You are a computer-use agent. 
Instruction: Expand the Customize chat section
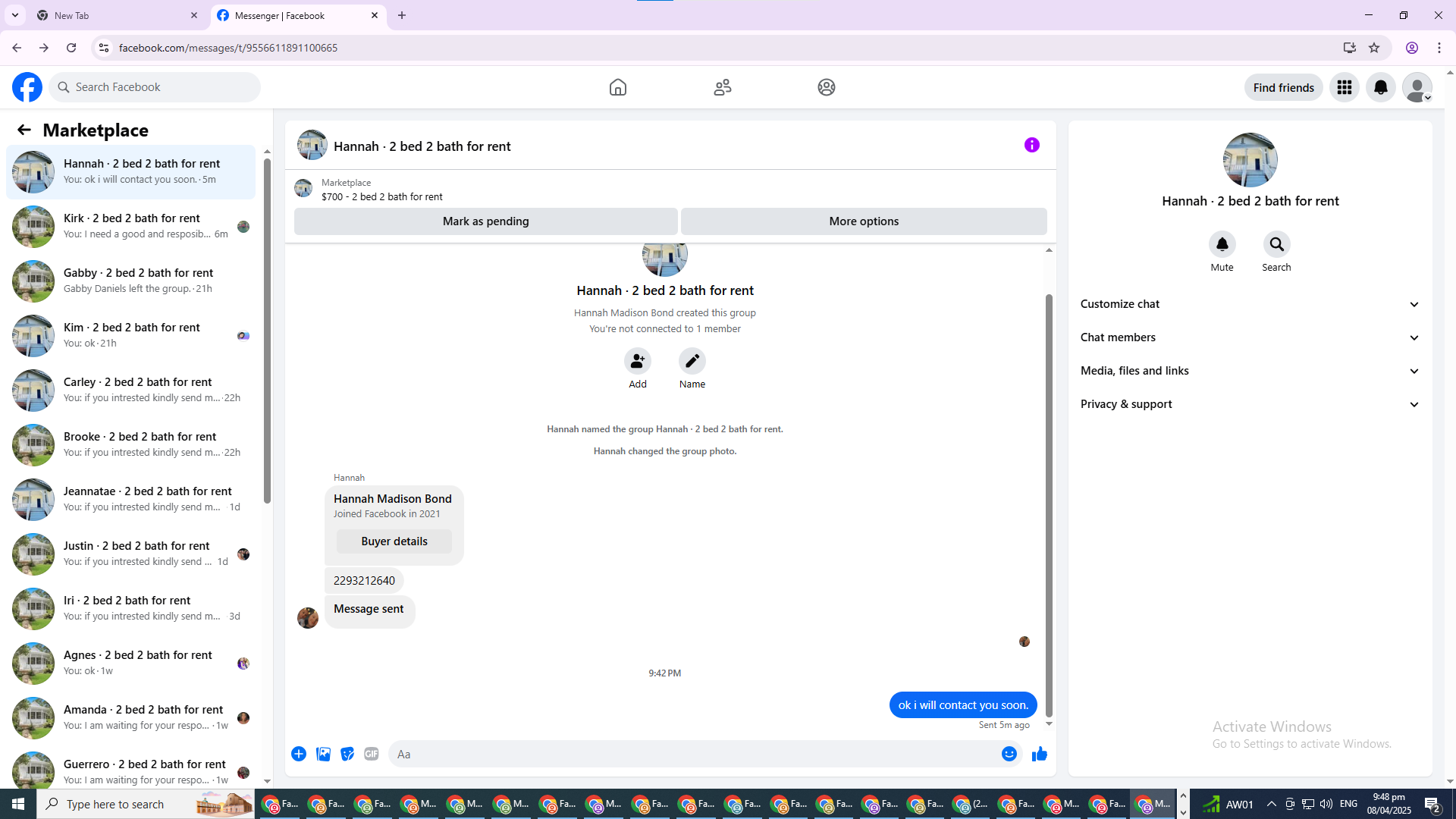[1249, 304]
